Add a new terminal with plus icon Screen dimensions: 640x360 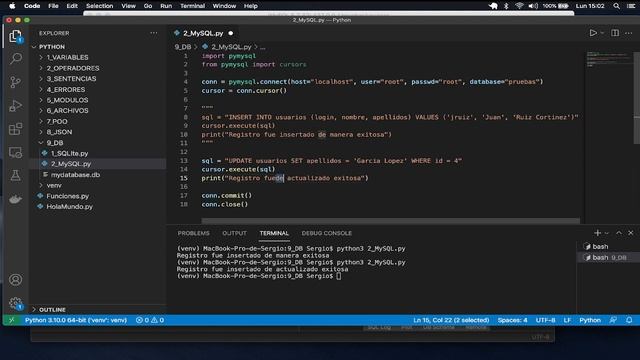[x=598, y=233]
